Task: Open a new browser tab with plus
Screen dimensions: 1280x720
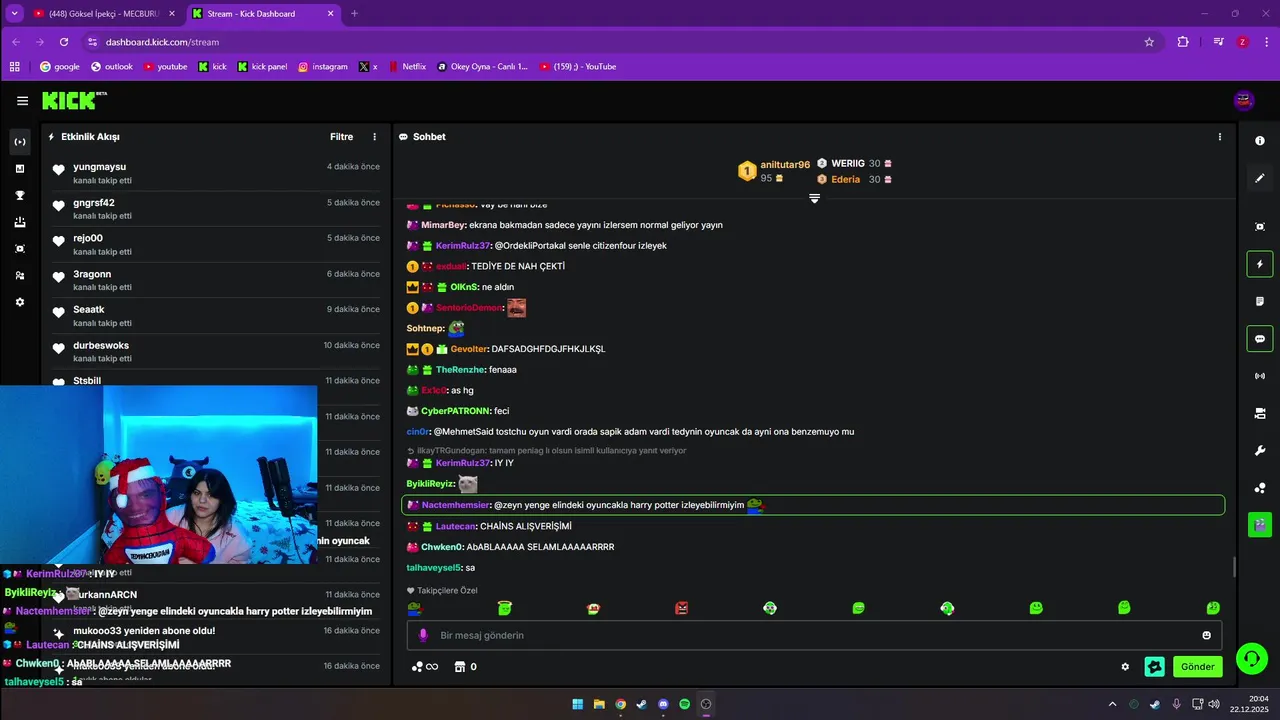Action: tap(354, 14)
